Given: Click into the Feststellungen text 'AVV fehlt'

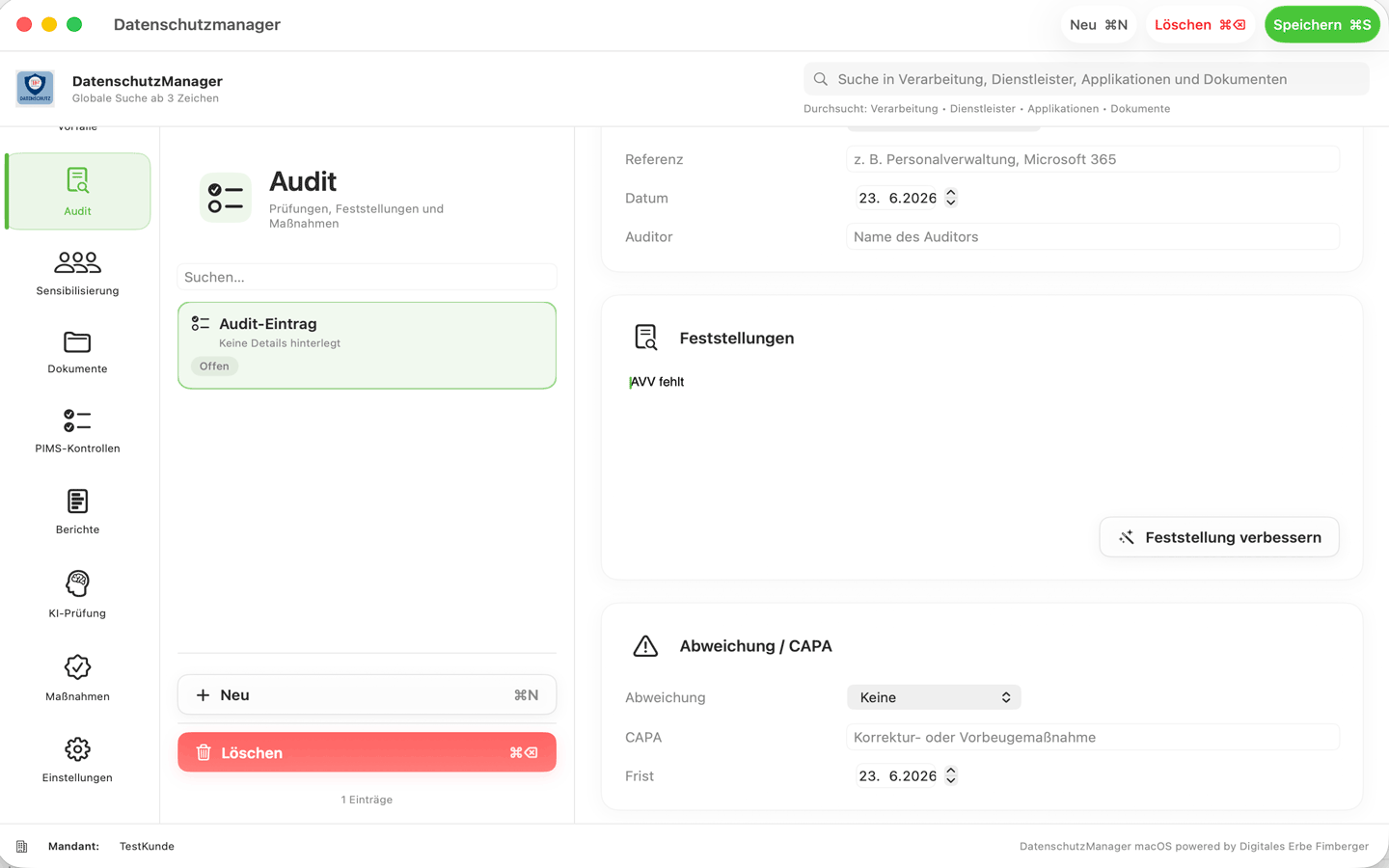Looking at the screenshot, I should tap(657, 382).
